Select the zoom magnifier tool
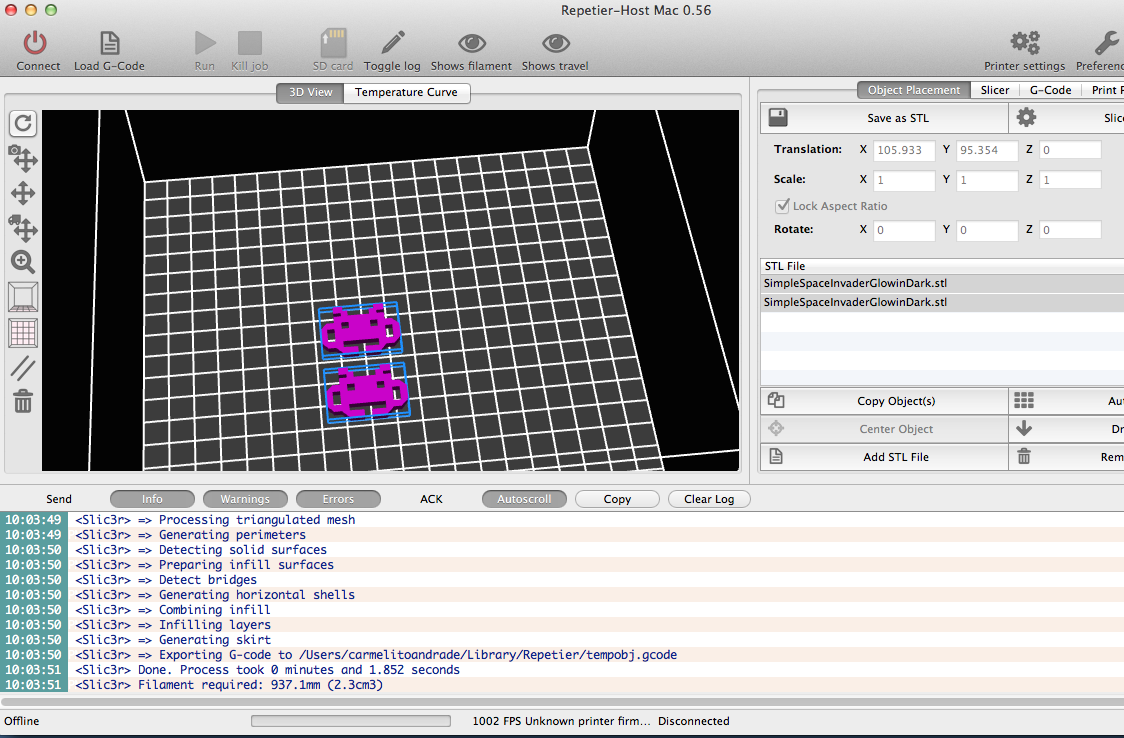This screenshot has height=738, width=1124. [x=23, y=262]
